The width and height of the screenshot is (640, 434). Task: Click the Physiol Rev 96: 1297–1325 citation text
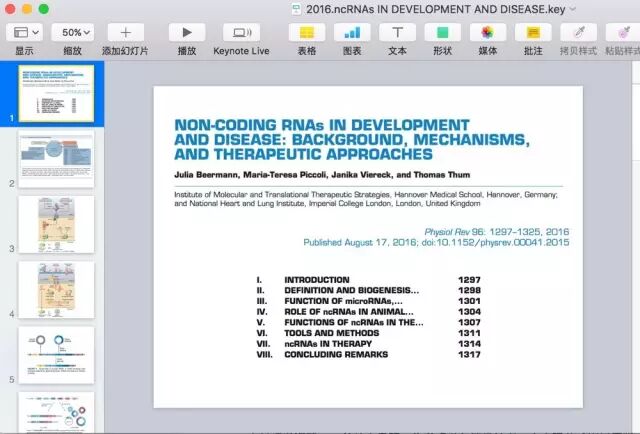point(497,232)
